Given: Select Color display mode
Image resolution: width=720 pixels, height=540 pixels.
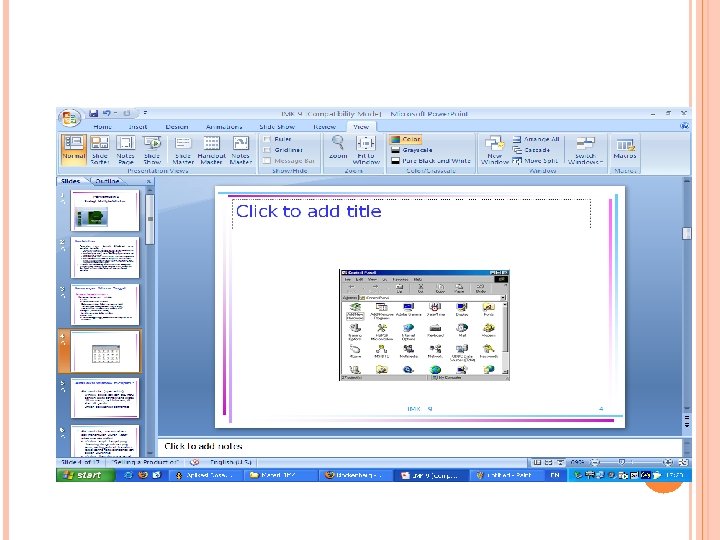Looking at the screenshot, I should pos(406,139).
